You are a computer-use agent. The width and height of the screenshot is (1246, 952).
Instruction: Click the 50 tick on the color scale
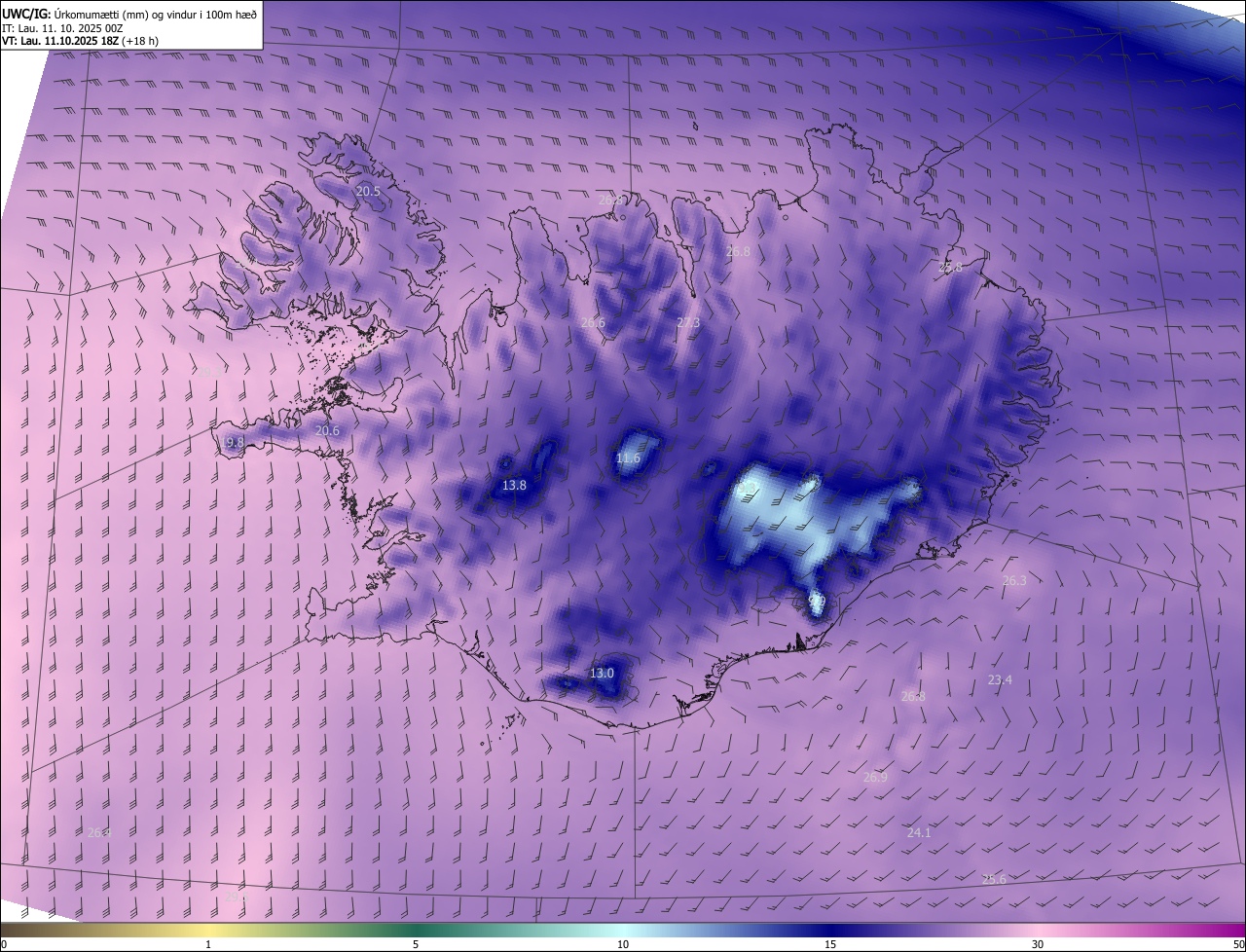[1238, 945]
